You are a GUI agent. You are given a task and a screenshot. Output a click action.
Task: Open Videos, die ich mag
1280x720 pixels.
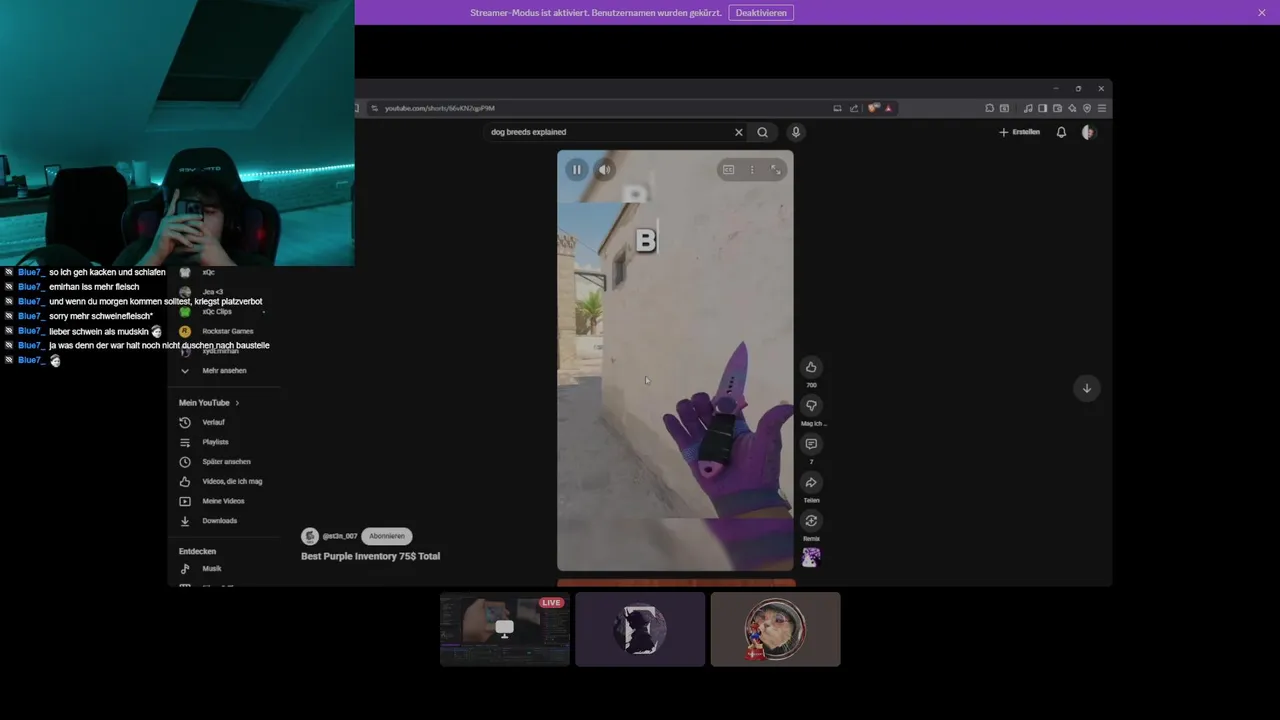pyautogui.click(x=221, y=481)
